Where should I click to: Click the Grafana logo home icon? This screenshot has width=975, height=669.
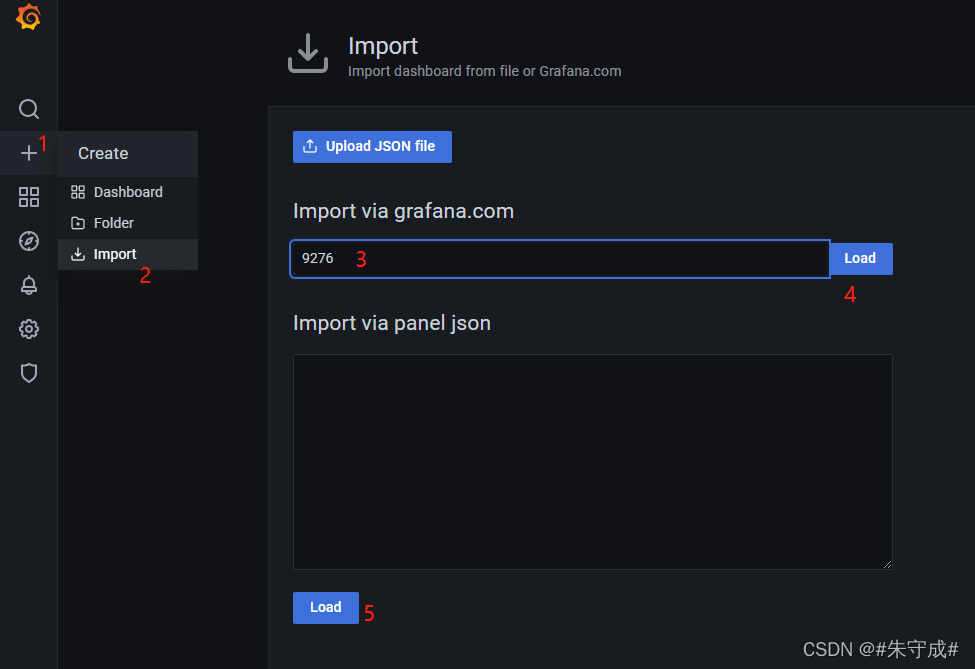pyautogui.click(x=28, y=18)
